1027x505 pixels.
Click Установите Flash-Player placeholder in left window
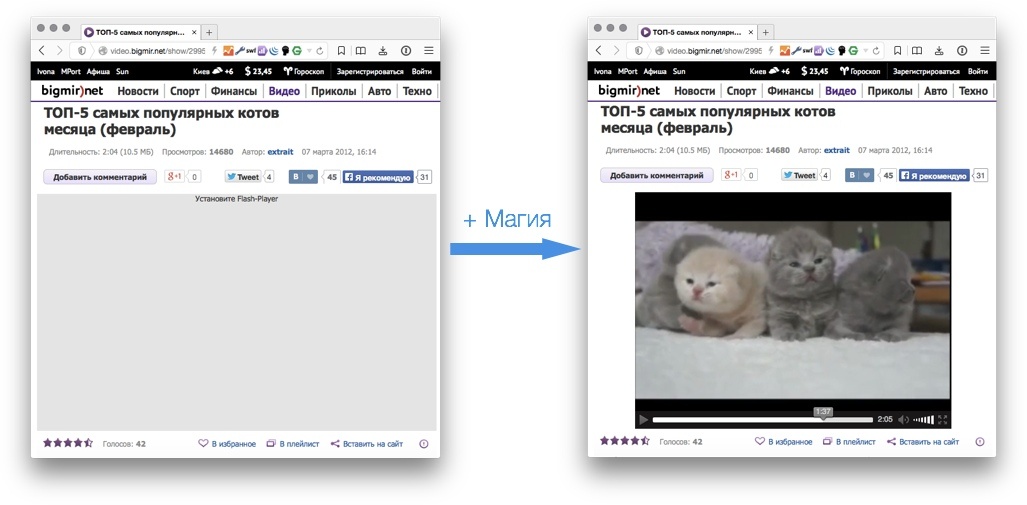(236, 198)
